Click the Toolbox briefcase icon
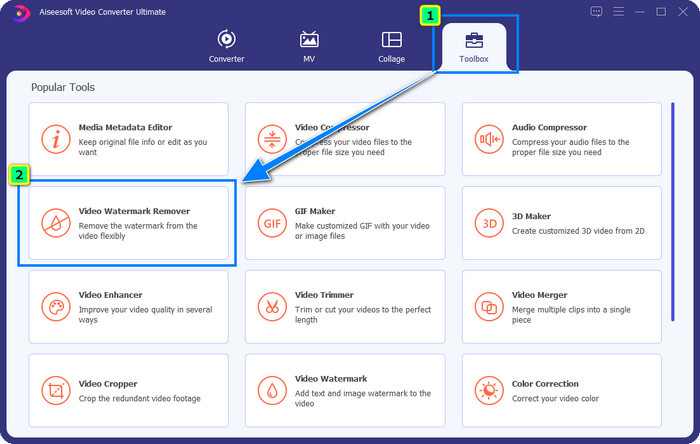This screenshot has height=444, width=700. tap(474, 40)
